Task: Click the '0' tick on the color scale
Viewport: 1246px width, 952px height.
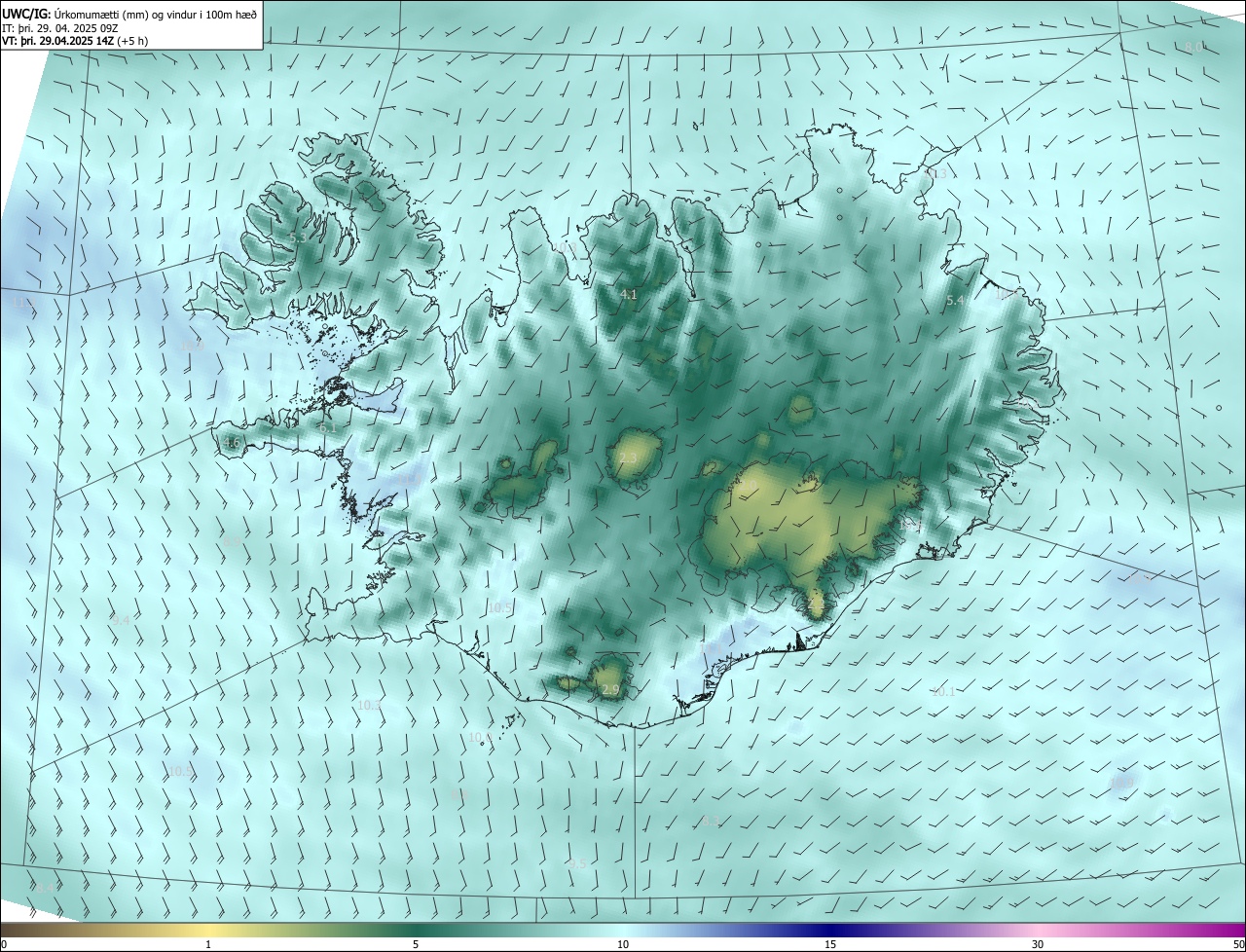Action: 3,945
